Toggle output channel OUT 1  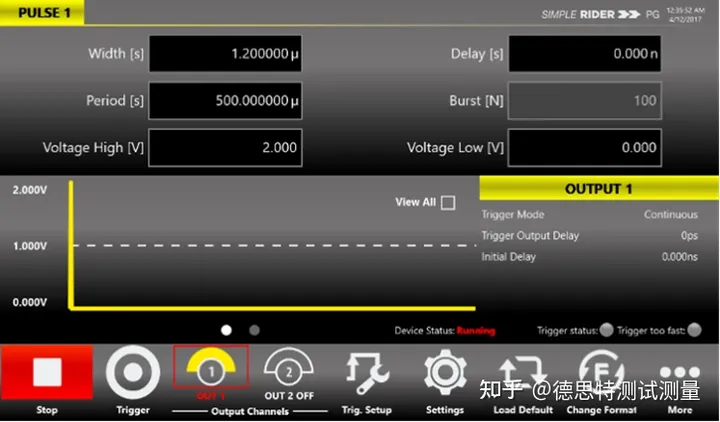click(x=211, y=367)
